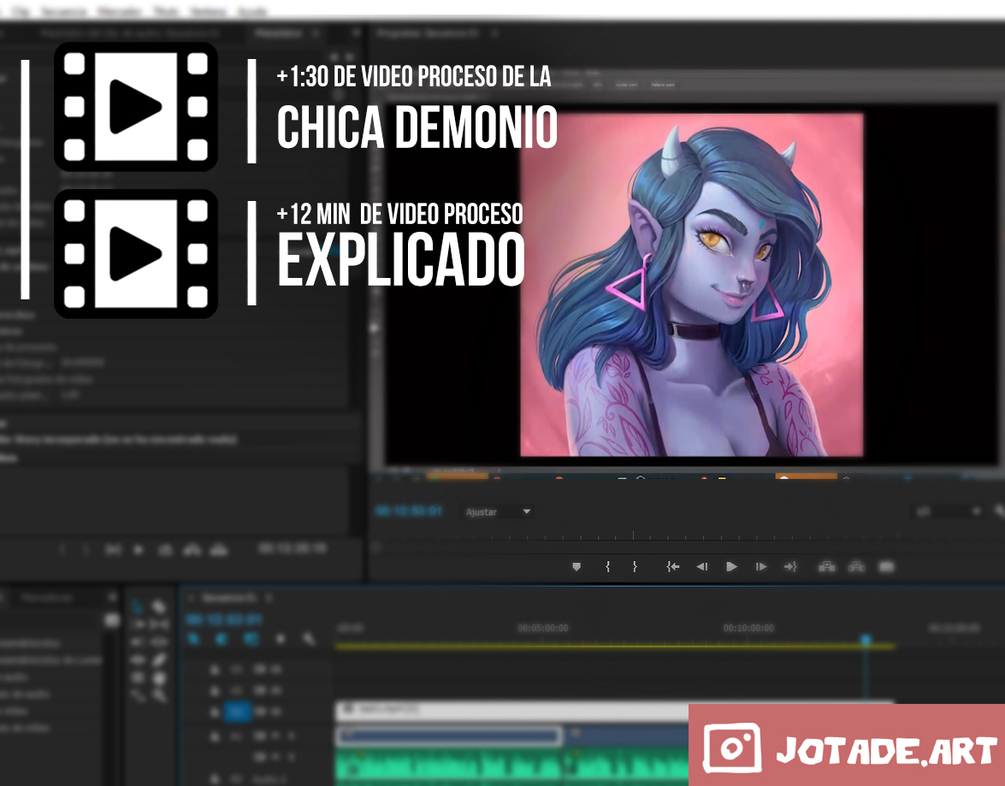Toggle lock on the topmost video track
This screenshot has width=1005, height=786.
[x=215, y=669]
